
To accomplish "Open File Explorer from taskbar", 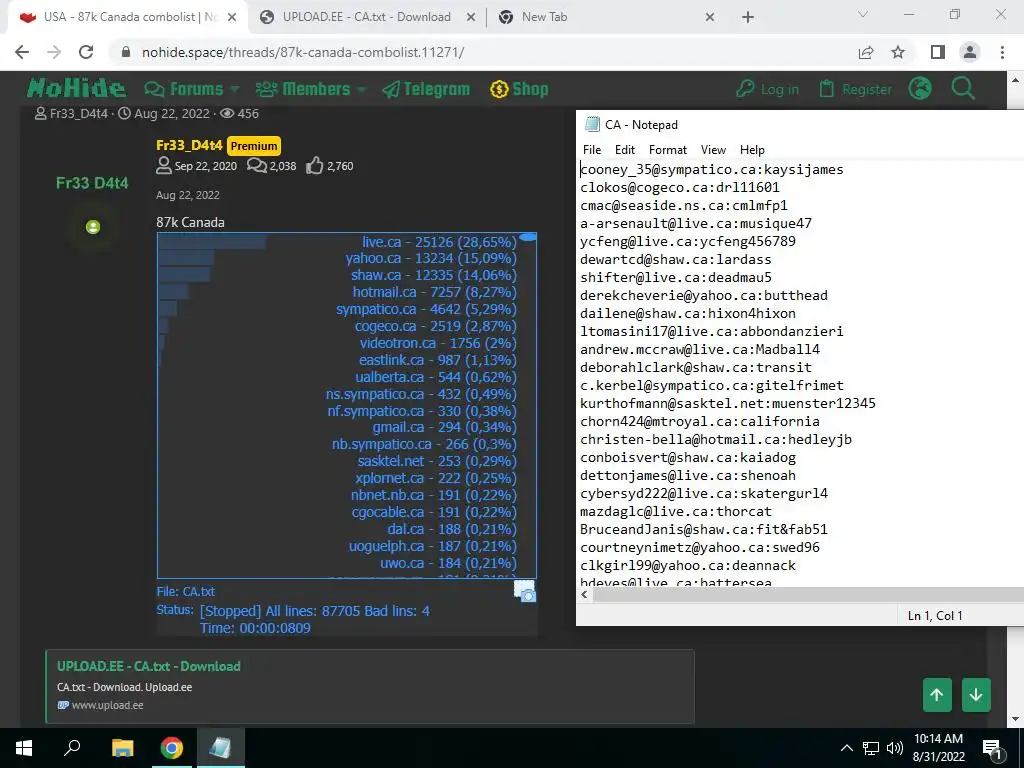I will point(122,748).
